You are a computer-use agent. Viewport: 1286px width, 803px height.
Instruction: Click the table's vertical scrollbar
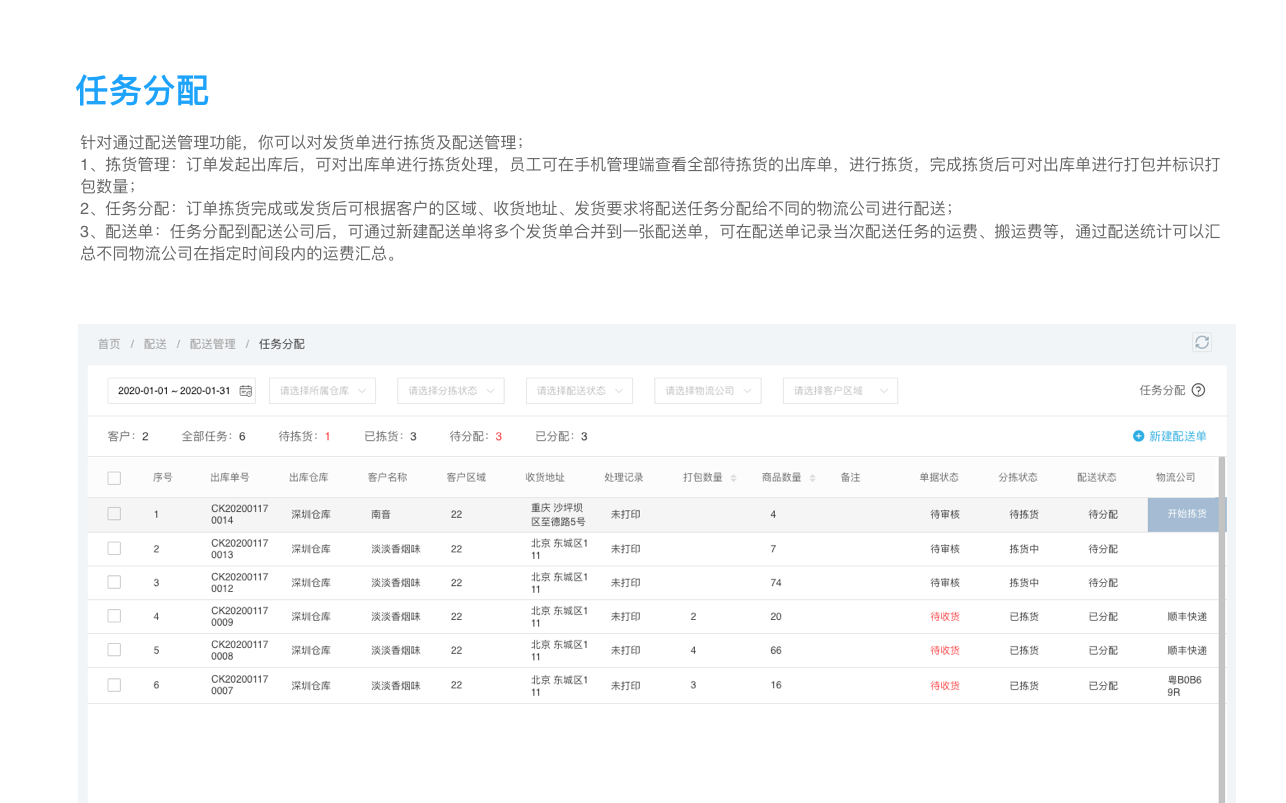coord(1222,630)
